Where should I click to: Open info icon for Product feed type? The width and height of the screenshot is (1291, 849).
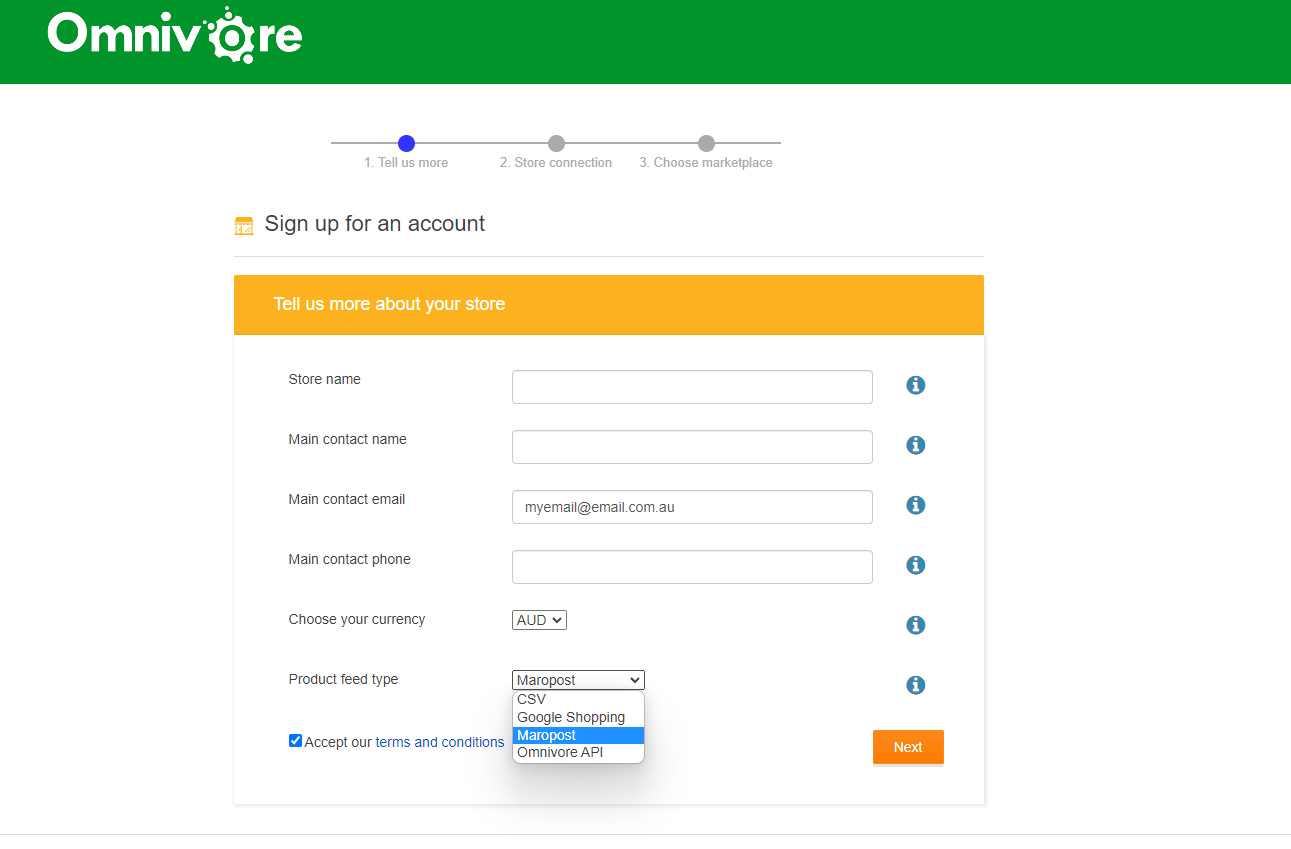[915, 685]
